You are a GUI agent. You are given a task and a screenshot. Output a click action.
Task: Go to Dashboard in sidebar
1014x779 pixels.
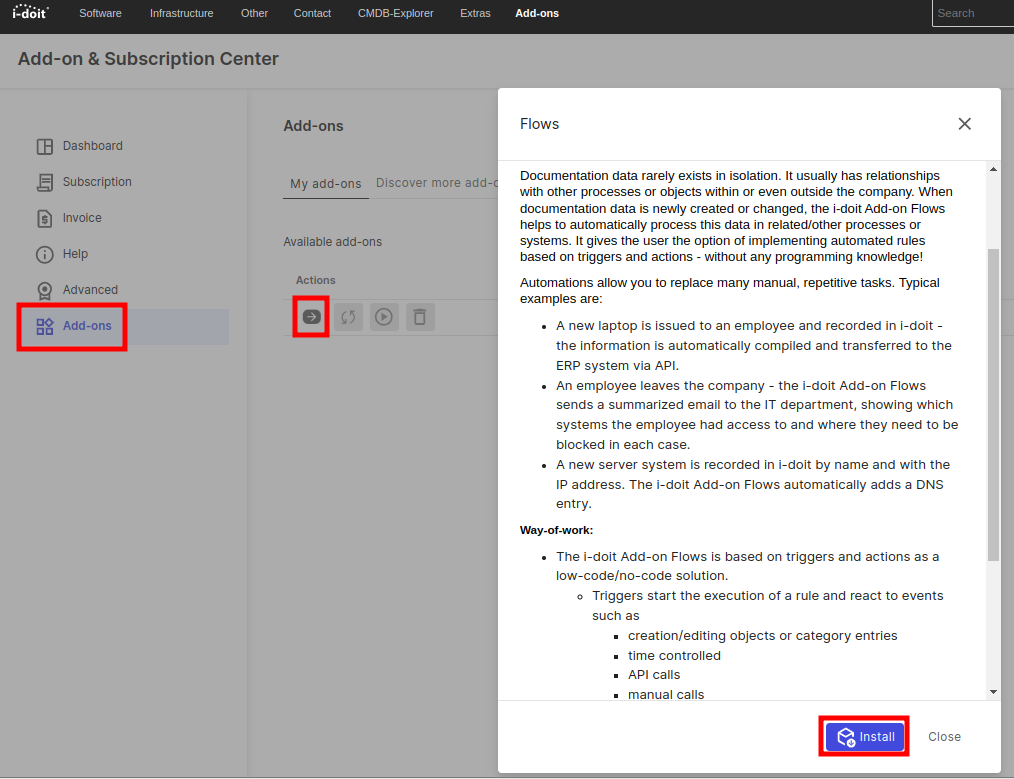point(92,146)
